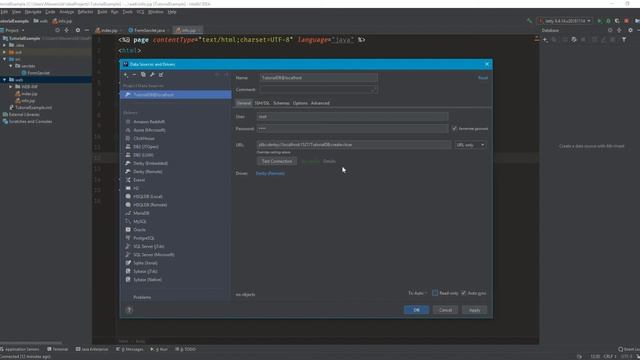Click in the Name field

coord(318,78)
